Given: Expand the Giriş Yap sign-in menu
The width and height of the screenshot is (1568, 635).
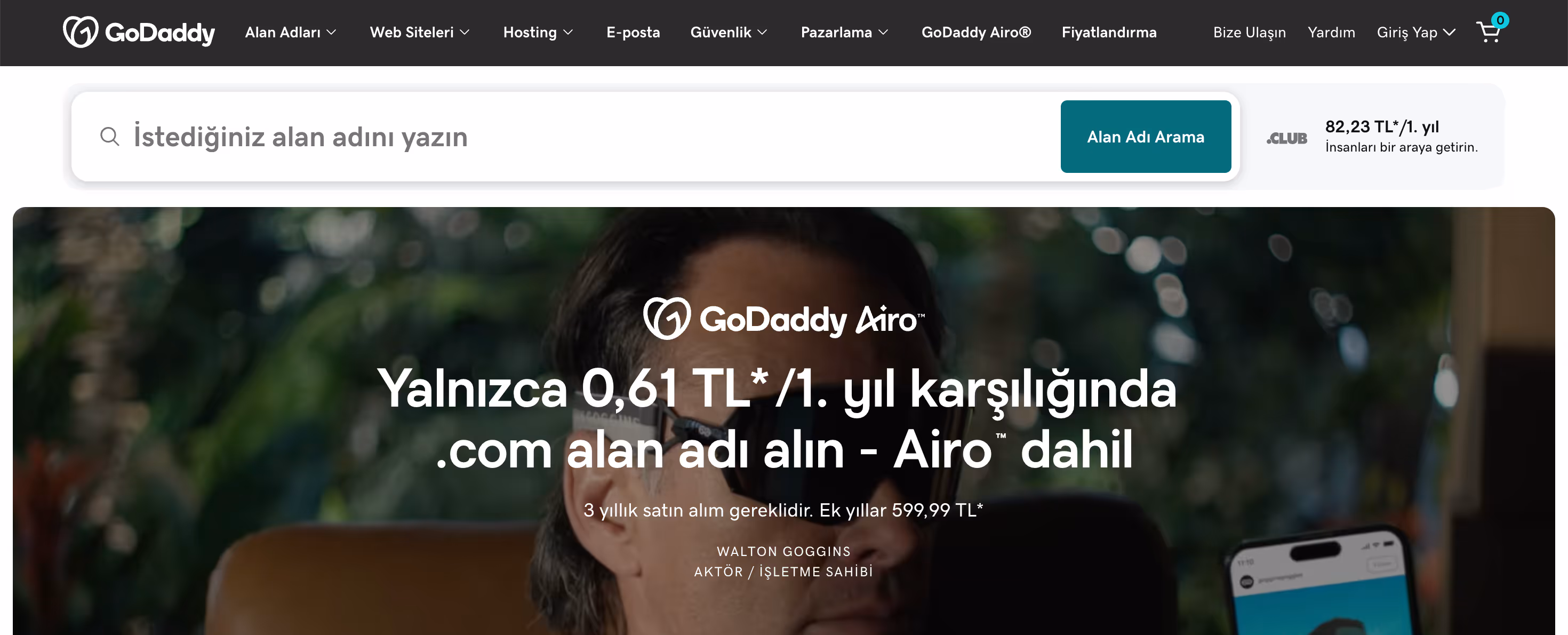Looking at the screenshot, I should pyautogui.click(x=1416, y=32).
